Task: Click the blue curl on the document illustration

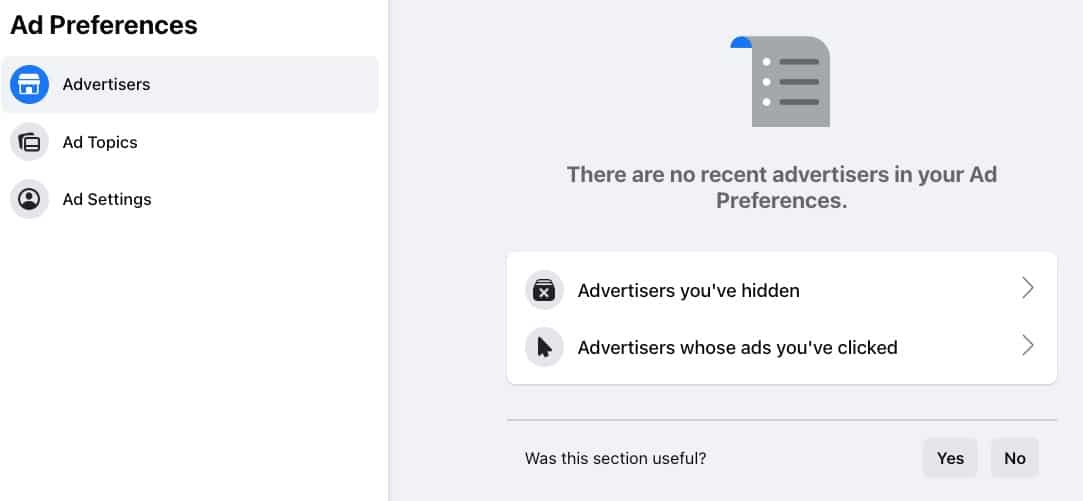Action: (x=741, y=42)
